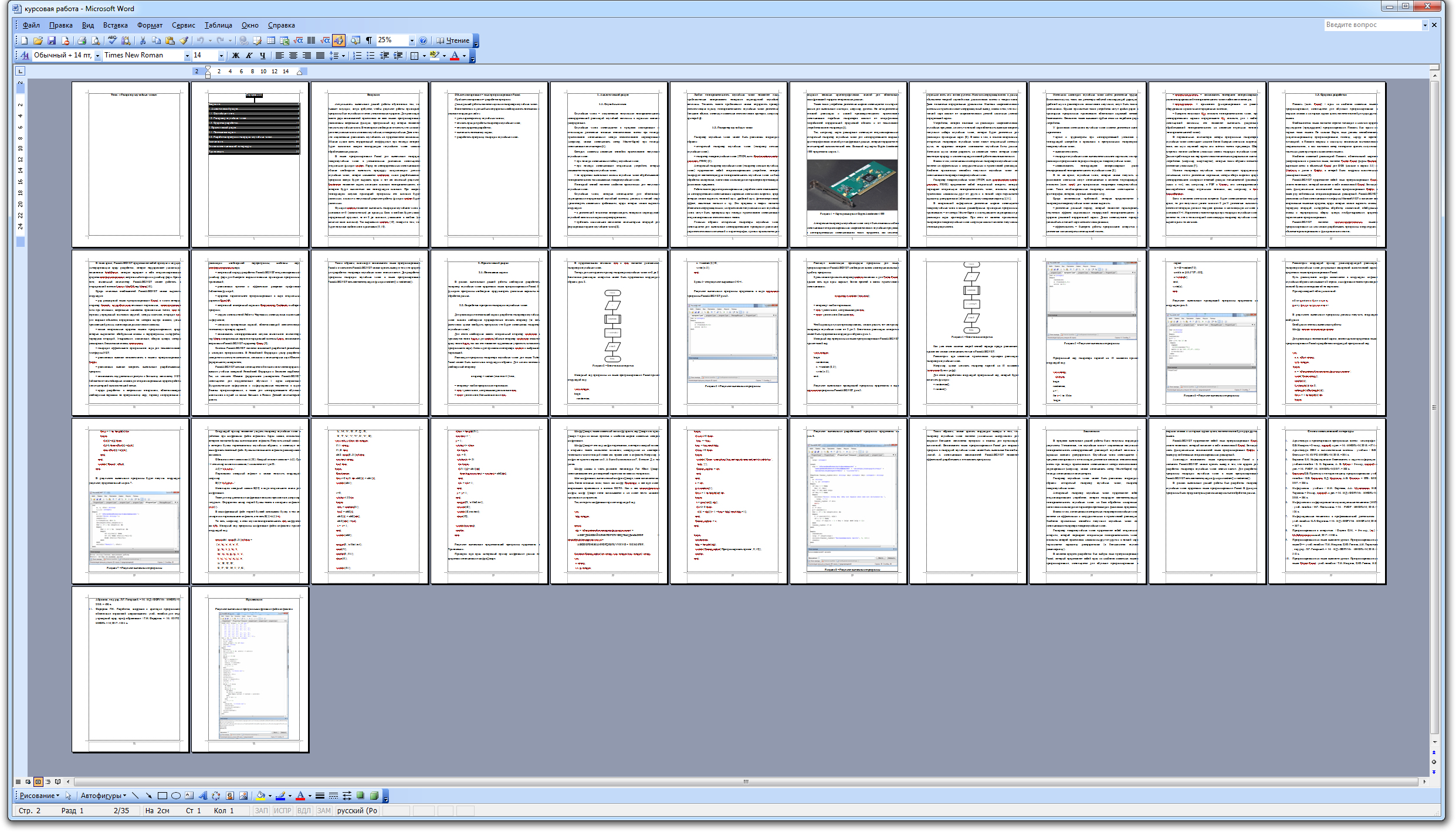Select the Oval shape tool
Screen dimensions: 1456x832
point(175,796)
